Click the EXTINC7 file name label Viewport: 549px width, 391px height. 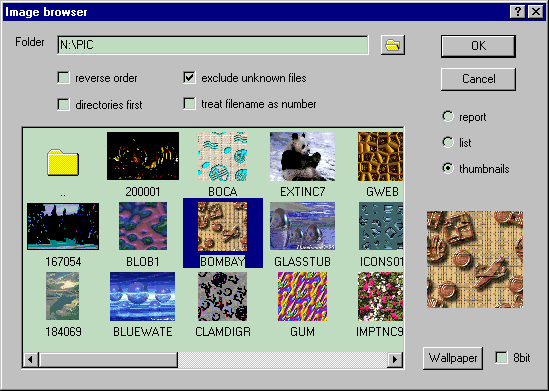click(x=303, y=192)
